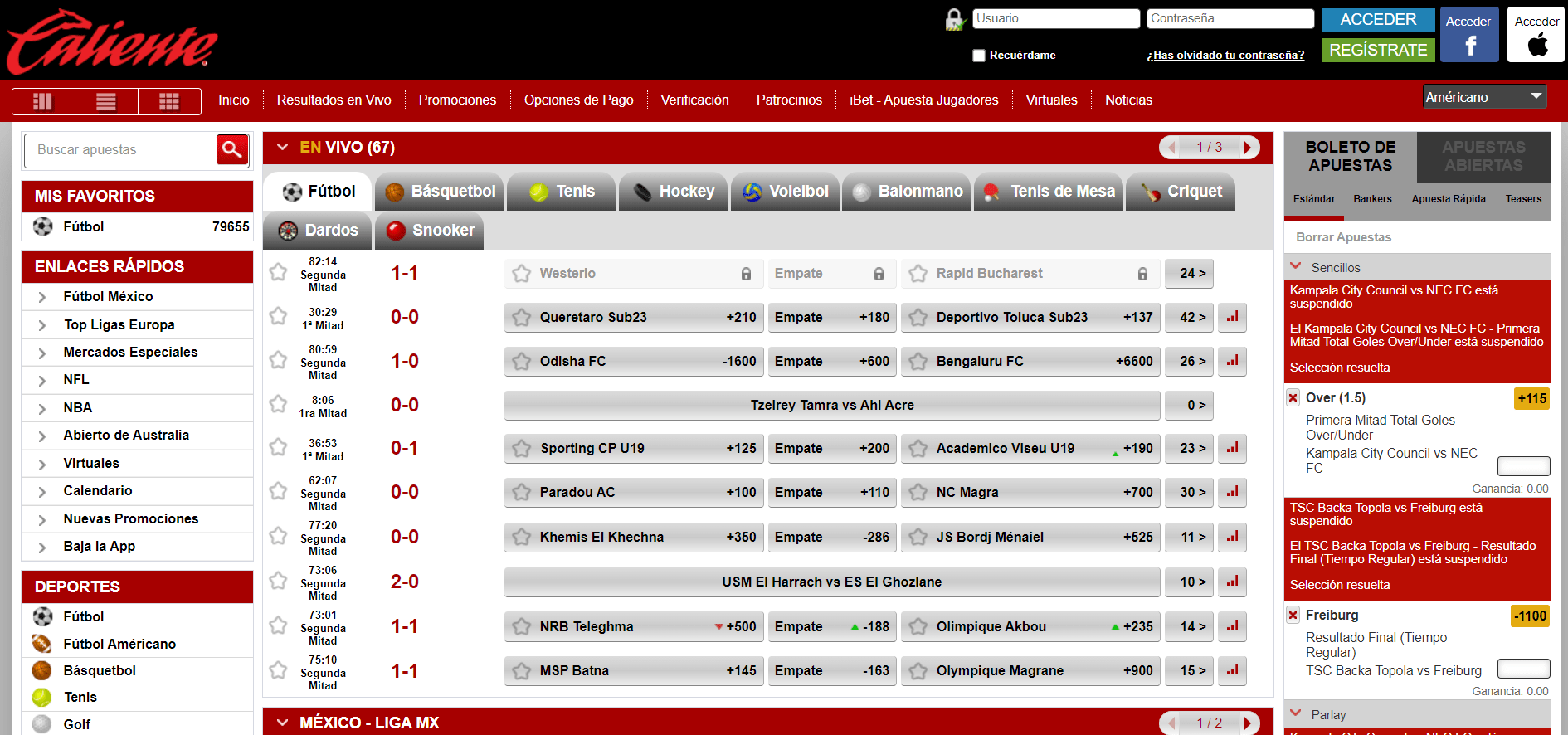1568x735 pixels.
Task: Go to next page of En Vivo
Action: click(x=1249, y=147)
